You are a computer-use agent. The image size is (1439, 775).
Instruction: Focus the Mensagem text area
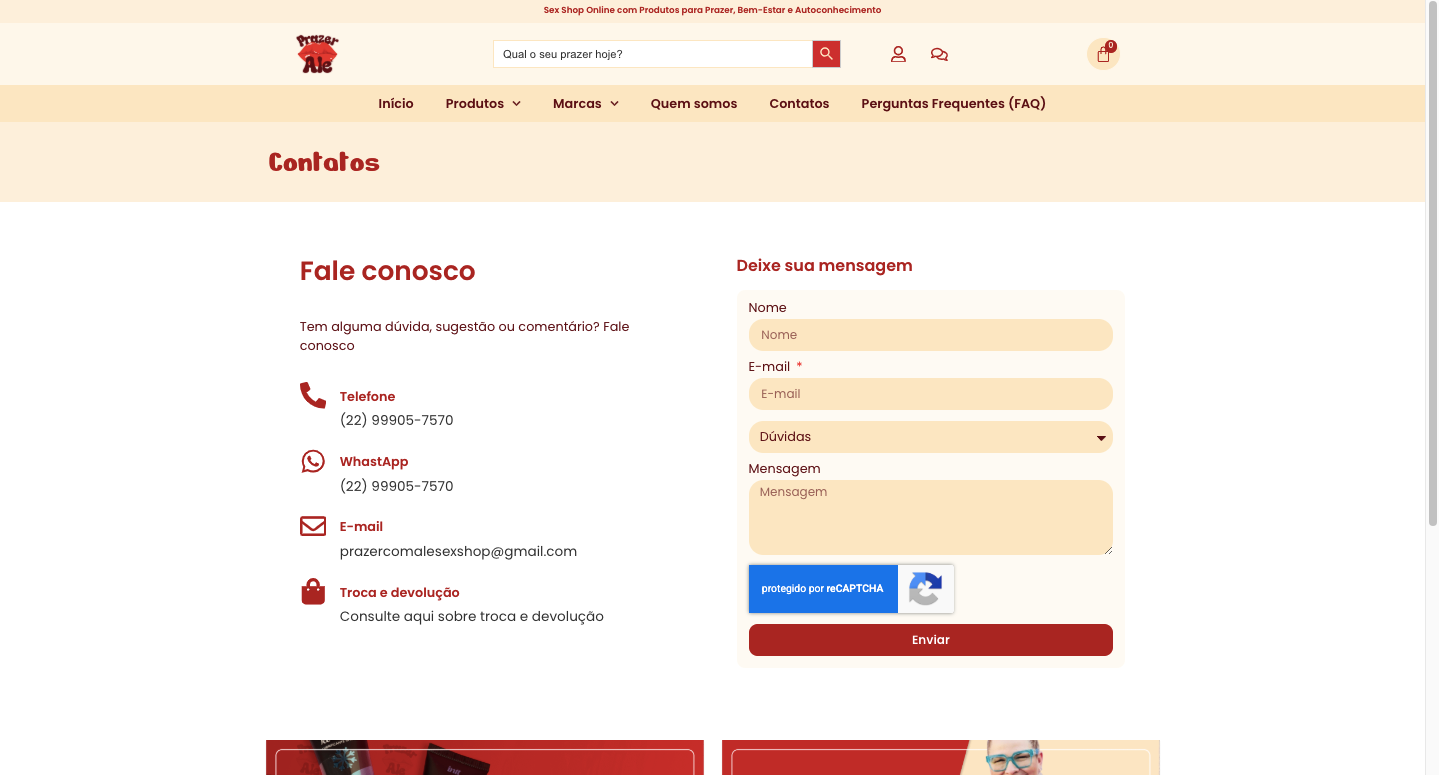click(930, 517)
